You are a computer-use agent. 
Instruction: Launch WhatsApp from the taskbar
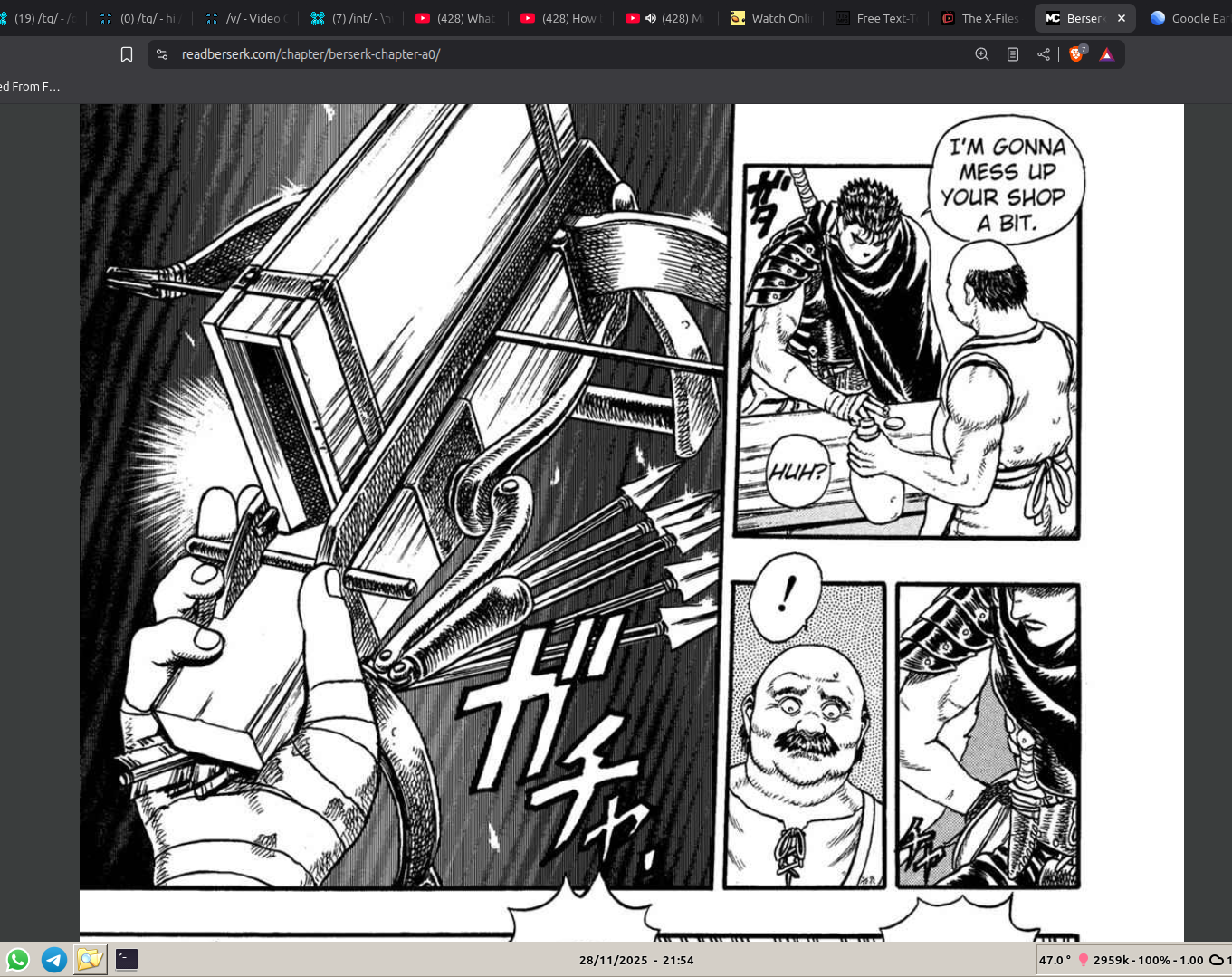click(x=17, y=960)
